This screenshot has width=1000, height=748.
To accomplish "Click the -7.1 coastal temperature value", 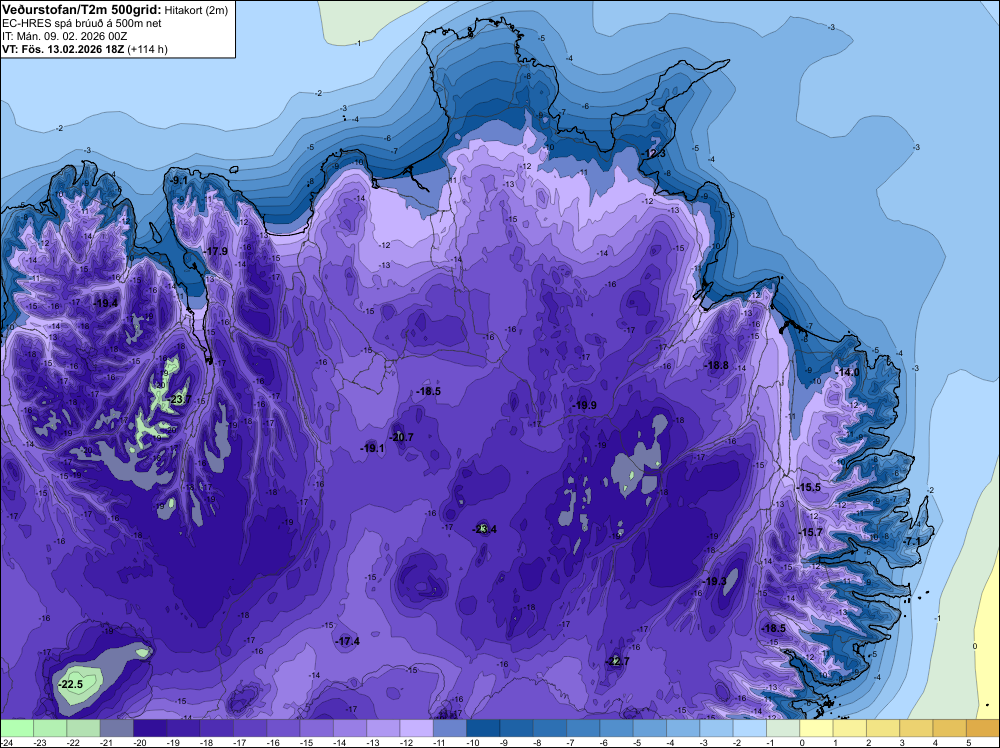I will point(912,541).
